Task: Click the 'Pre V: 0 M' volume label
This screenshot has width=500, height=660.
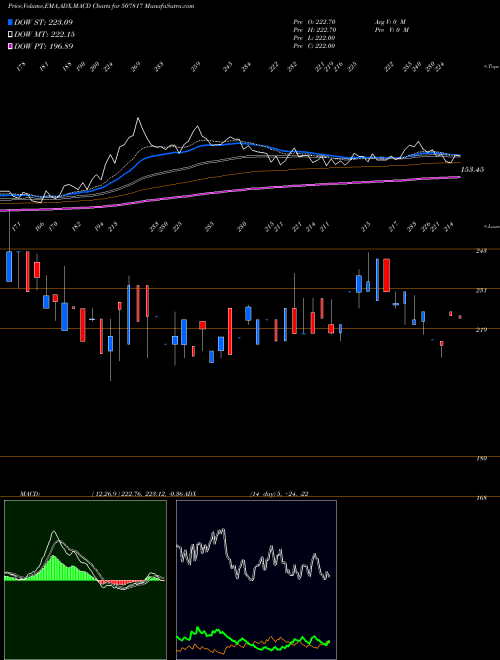Action: [x=391, y=30]
